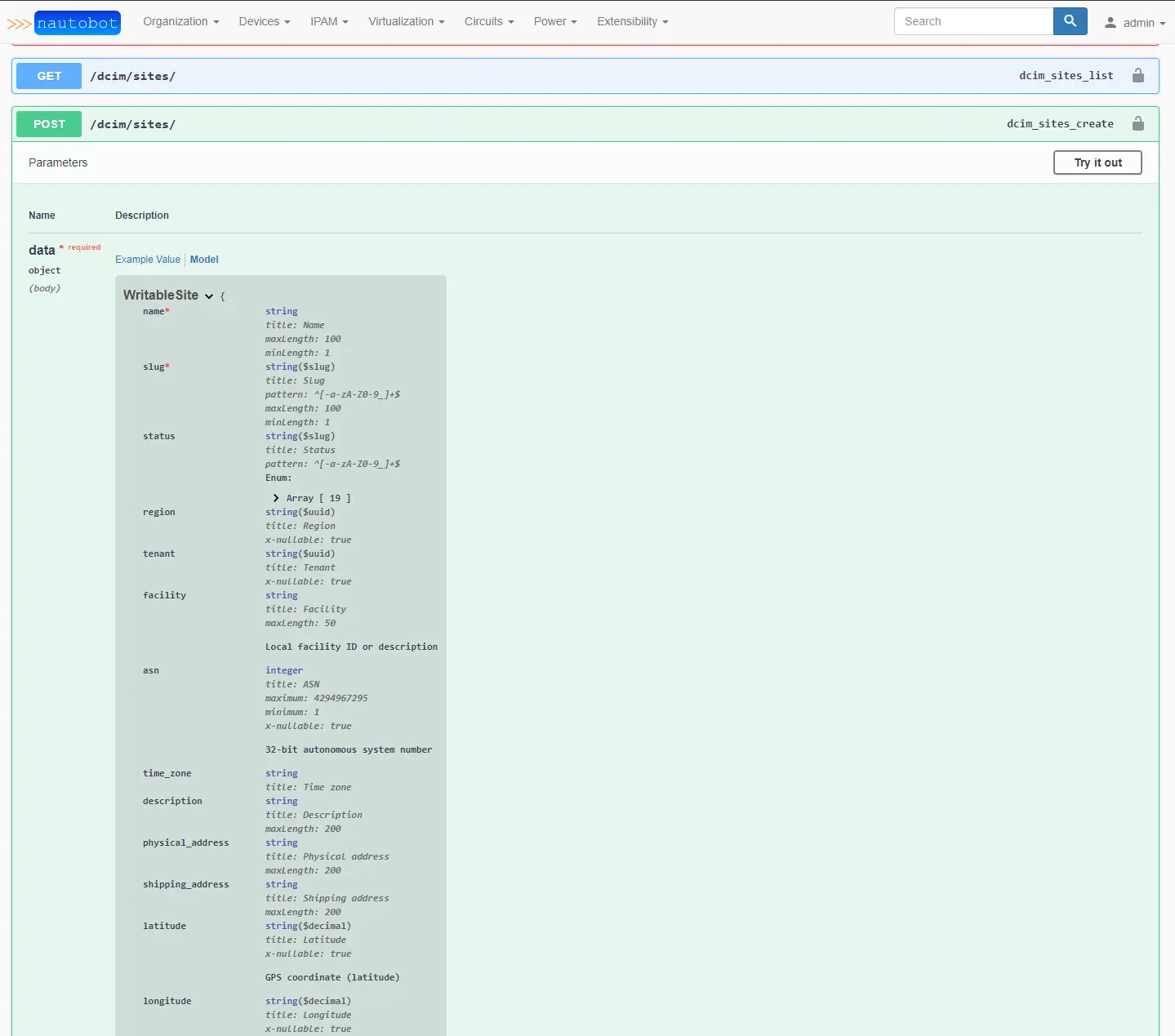Open the Extensibility menu
Viewport: 1175px width, 1036px height.
click(632, 21)
